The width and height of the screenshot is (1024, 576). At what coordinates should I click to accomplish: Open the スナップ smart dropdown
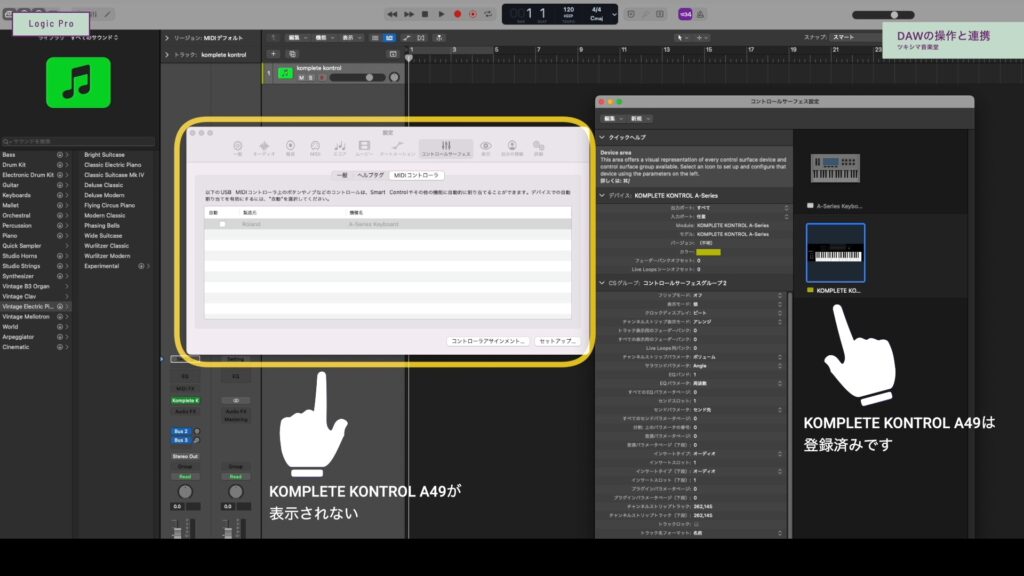tap(855, 37)
